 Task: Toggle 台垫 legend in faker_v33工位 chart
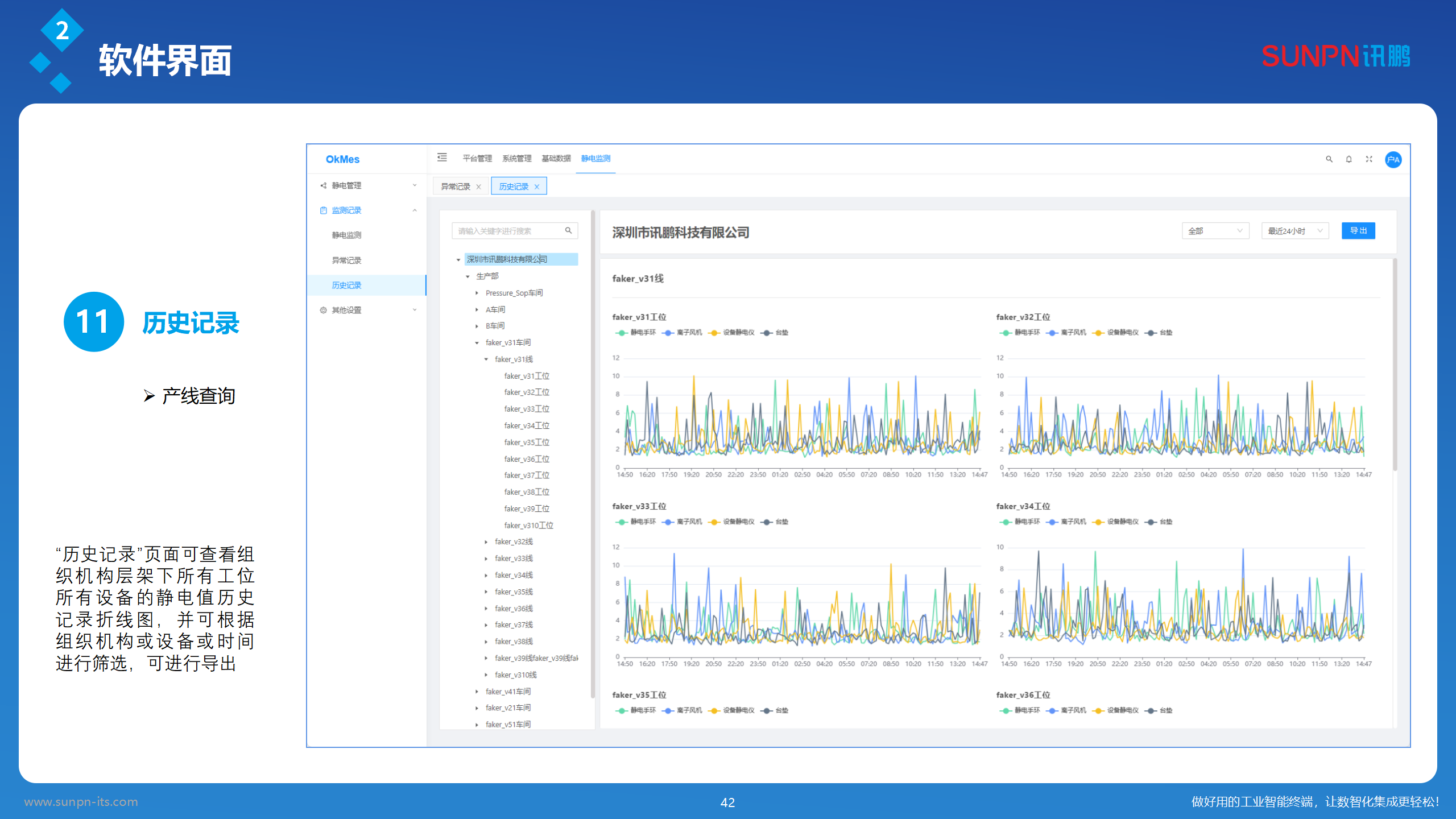pos(775,522)
